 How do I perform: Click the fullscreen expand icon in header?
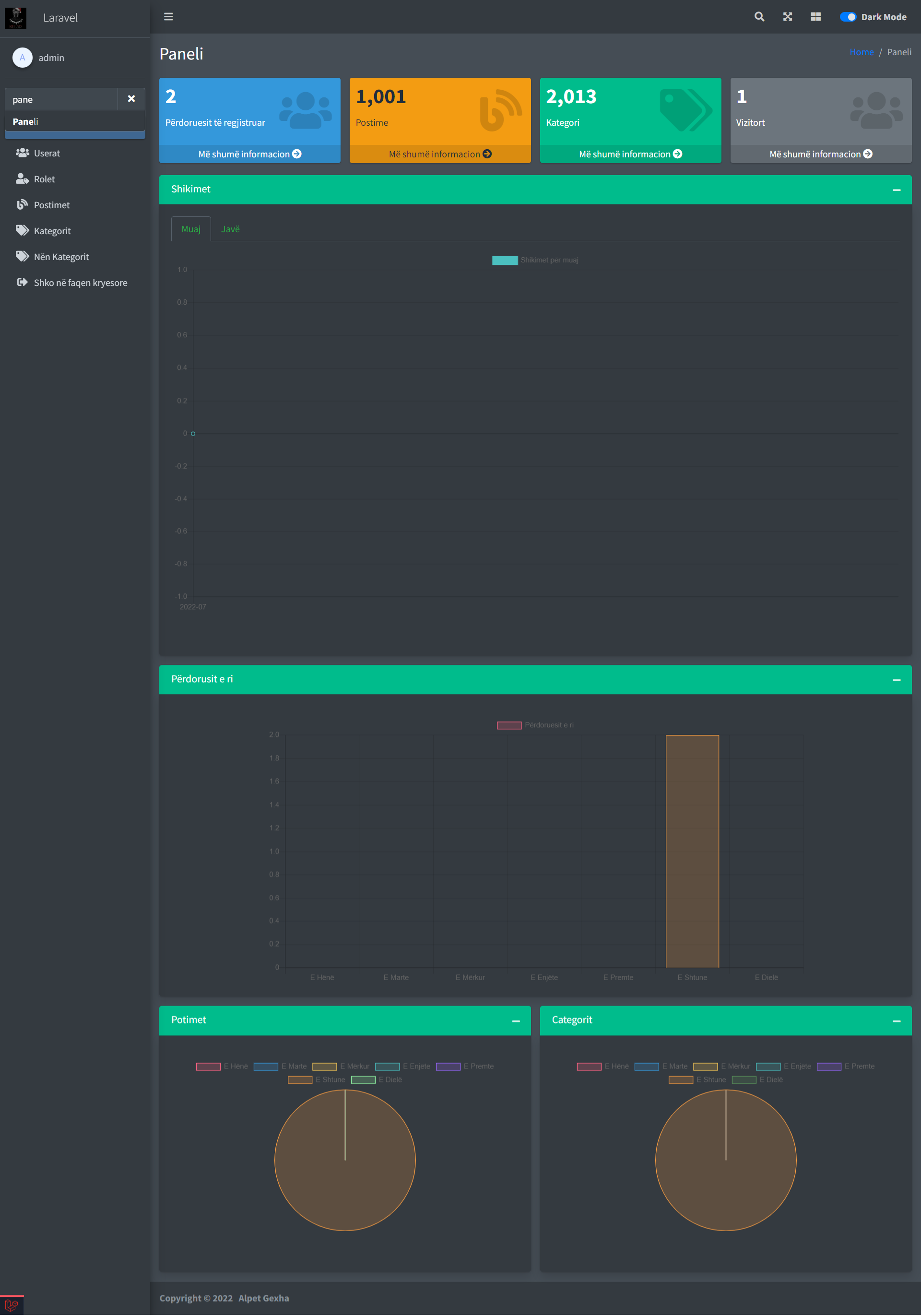788,17
